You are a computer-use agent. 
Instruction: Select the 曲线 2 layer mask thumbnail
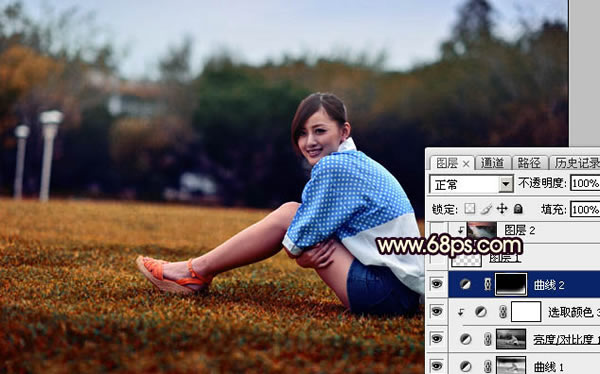pos(511,284)
